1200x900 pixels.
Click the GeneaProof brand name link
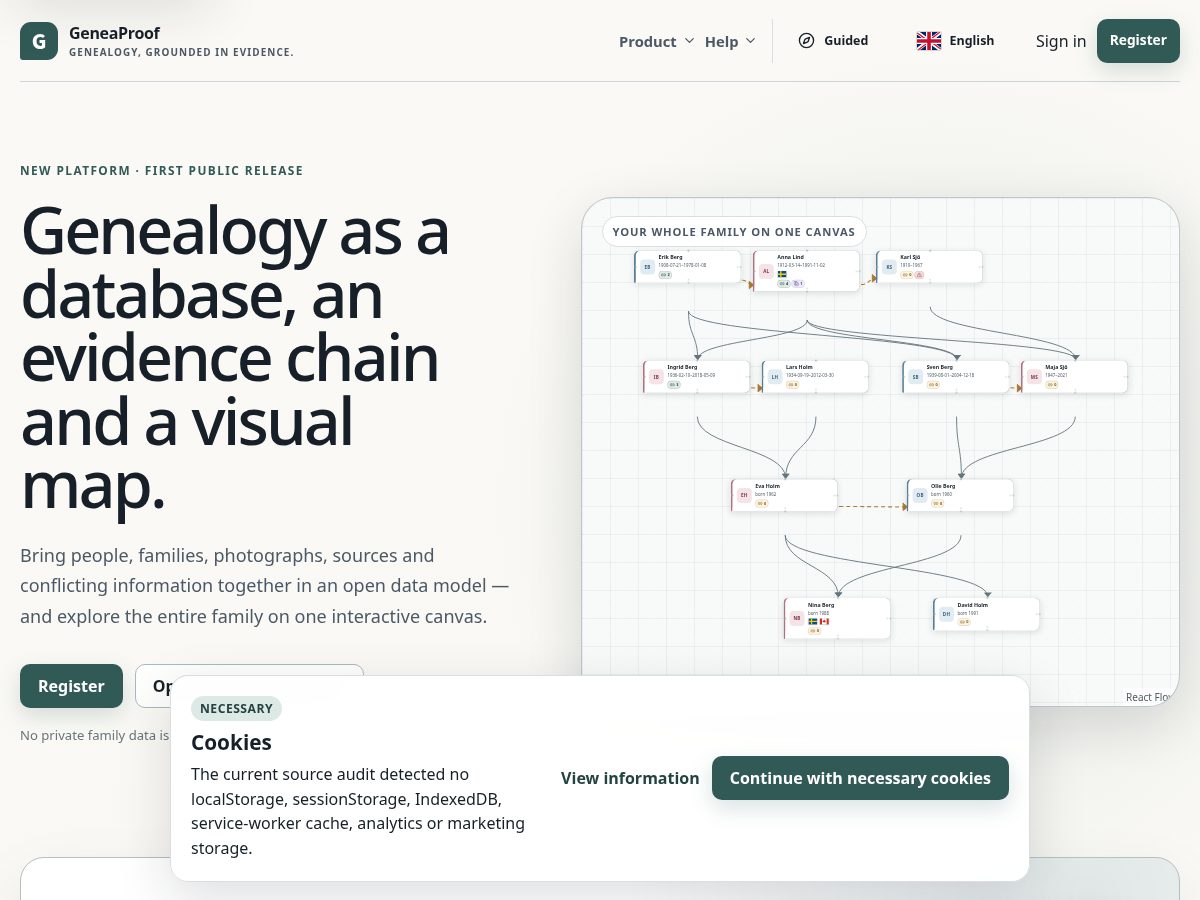click(114, 33)
